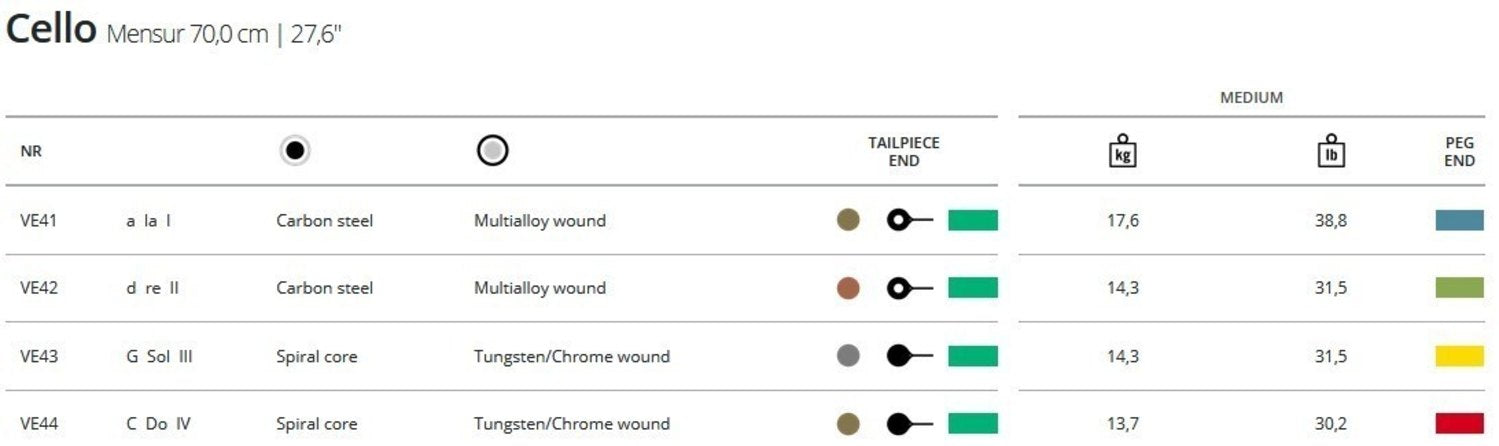Click the MEDIUM tension column heading

(x=1251, y=98)
